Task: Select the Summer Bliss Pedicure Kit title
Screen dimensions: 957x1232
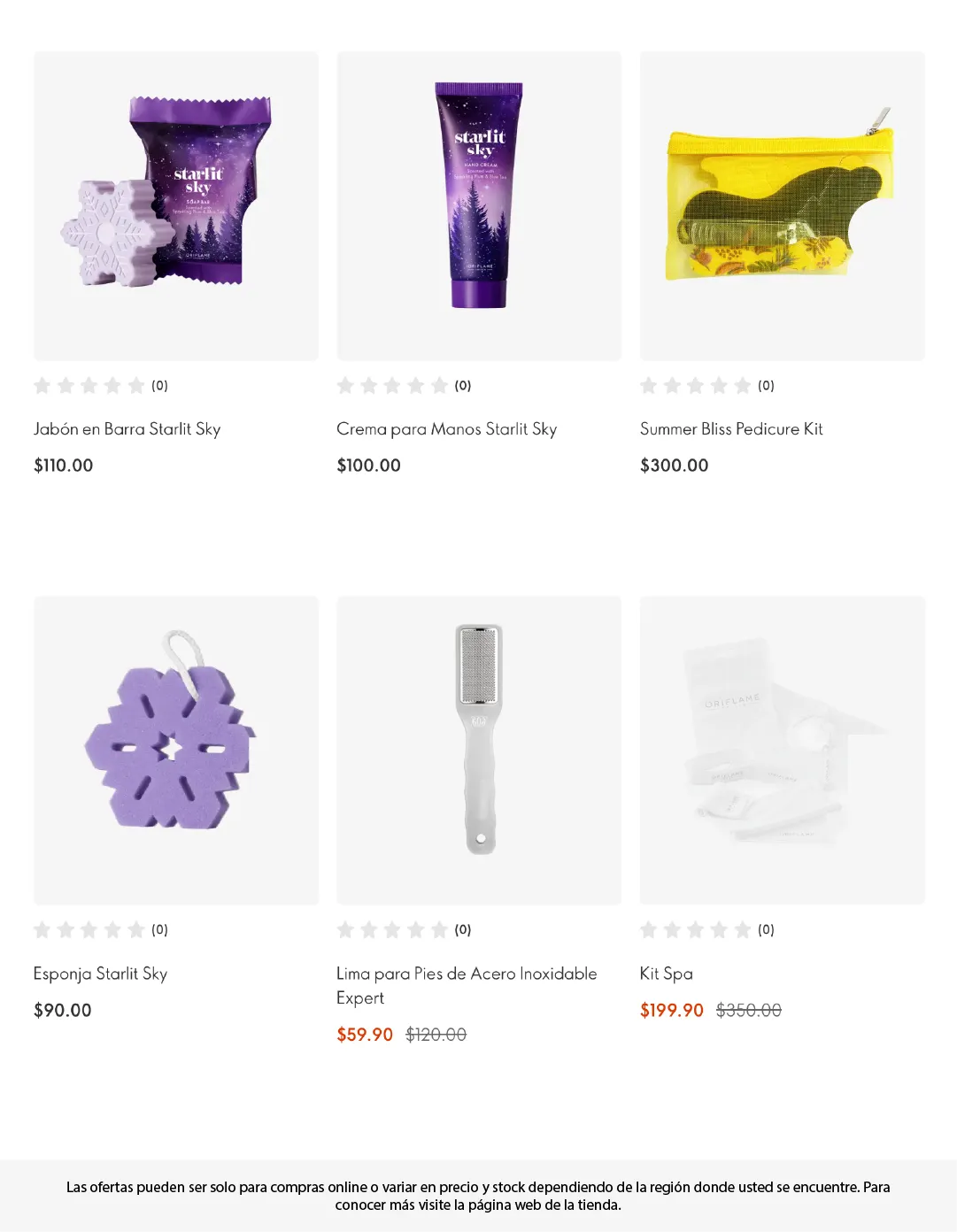Action: (731, 429)
